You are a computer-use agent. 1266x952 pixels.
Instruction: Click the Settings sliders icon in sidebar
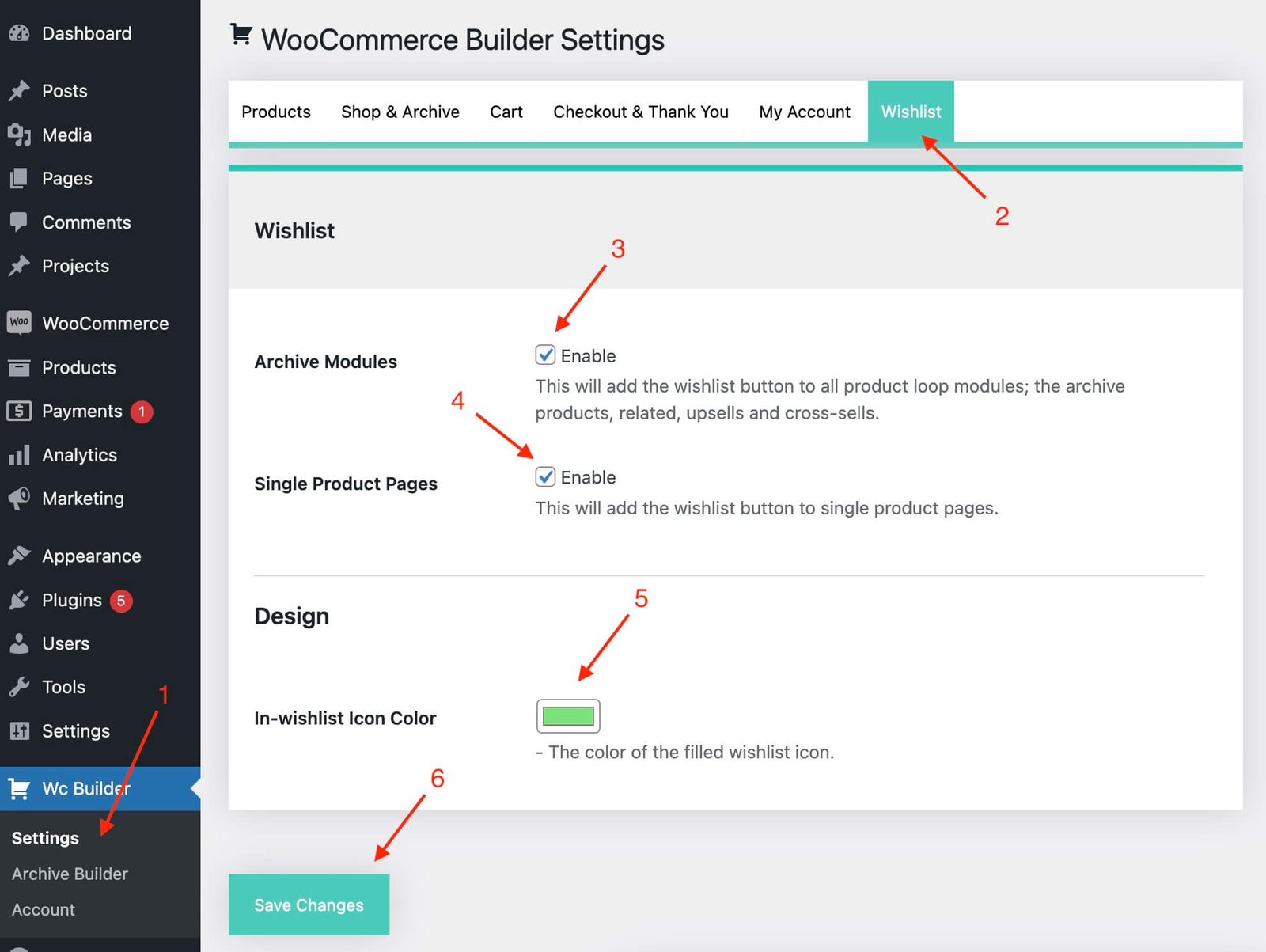[19, 731]
